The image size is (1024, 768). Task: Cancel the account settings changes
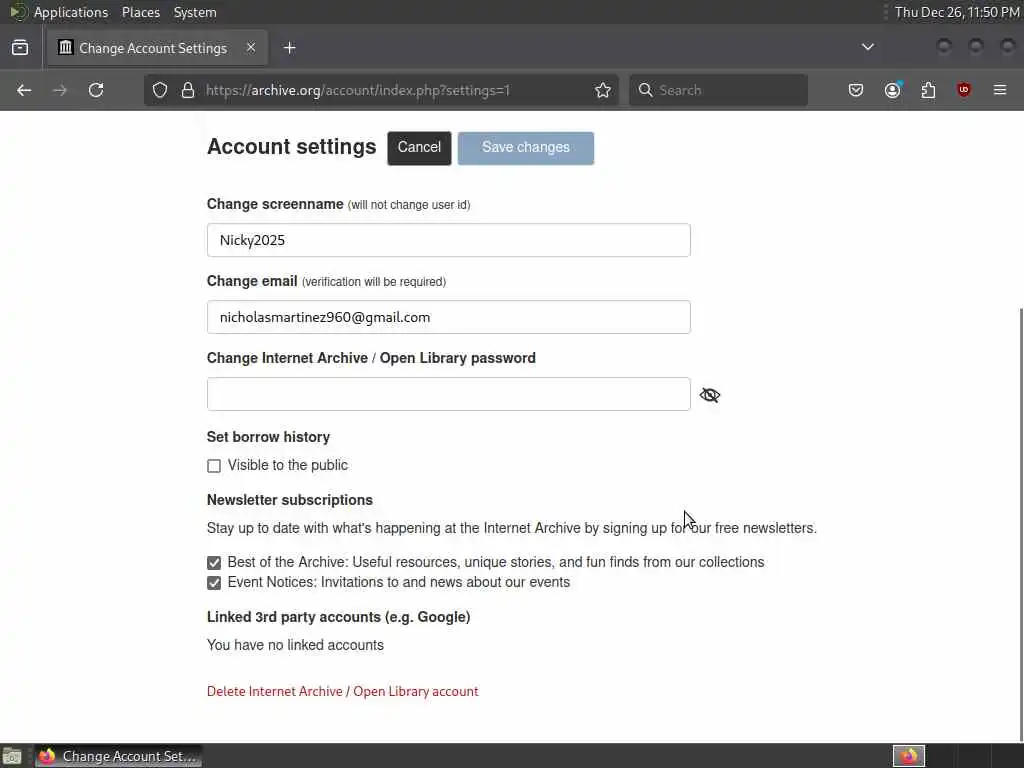419,148
